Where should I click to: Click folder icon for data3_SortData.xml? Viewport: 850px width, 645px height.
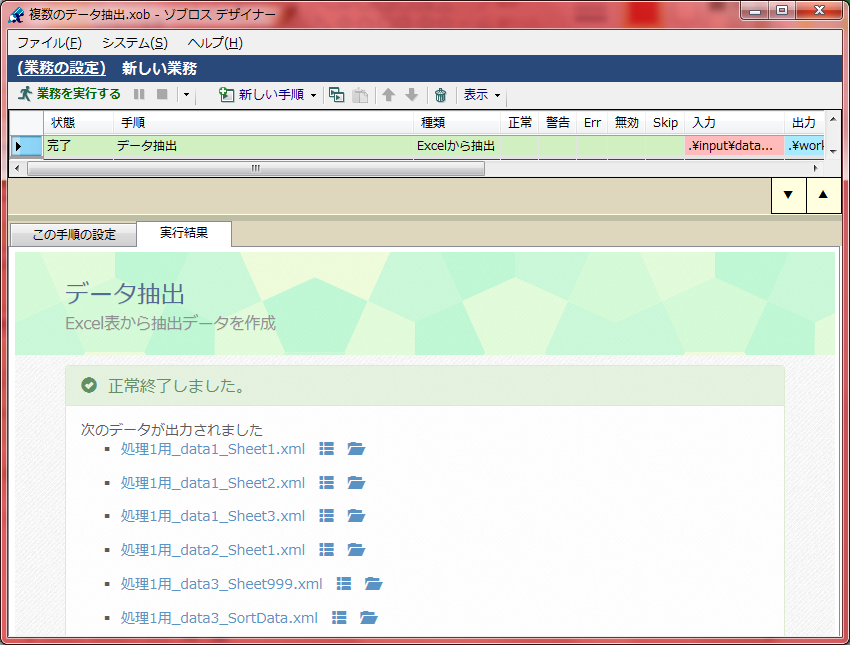coord(369,617)
